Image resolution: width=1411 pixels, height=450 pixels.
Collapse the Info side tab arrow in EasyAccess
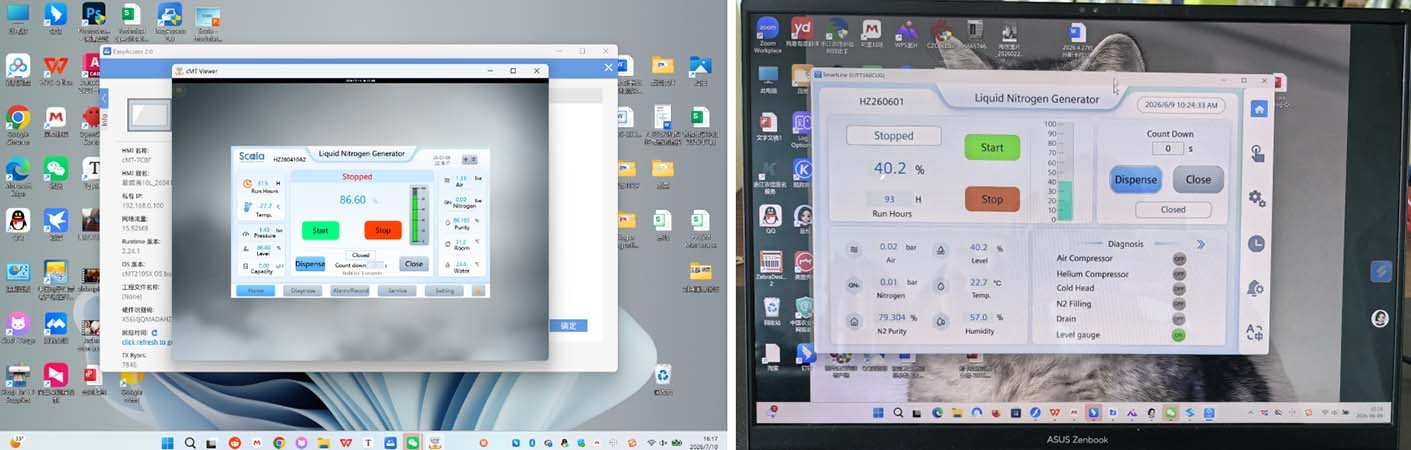click(x=104, y=98)
